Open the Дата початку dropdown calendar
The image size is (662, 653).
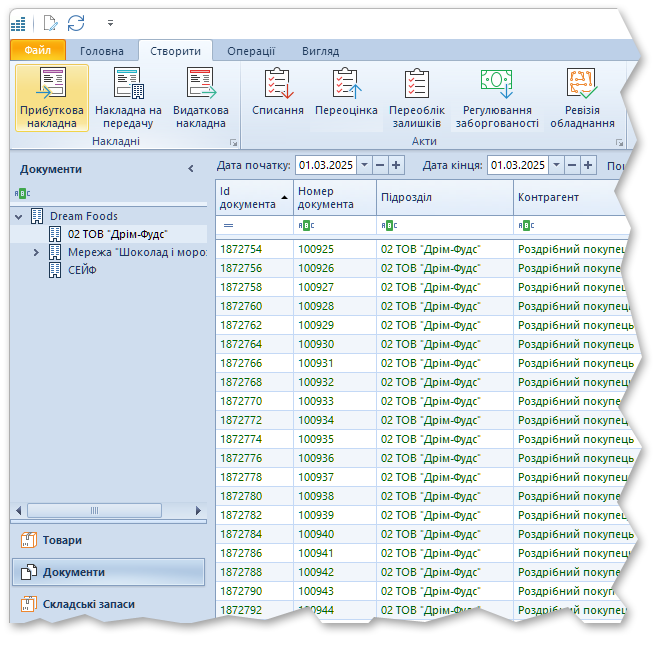pyautogui.click(x=364, y=165)
